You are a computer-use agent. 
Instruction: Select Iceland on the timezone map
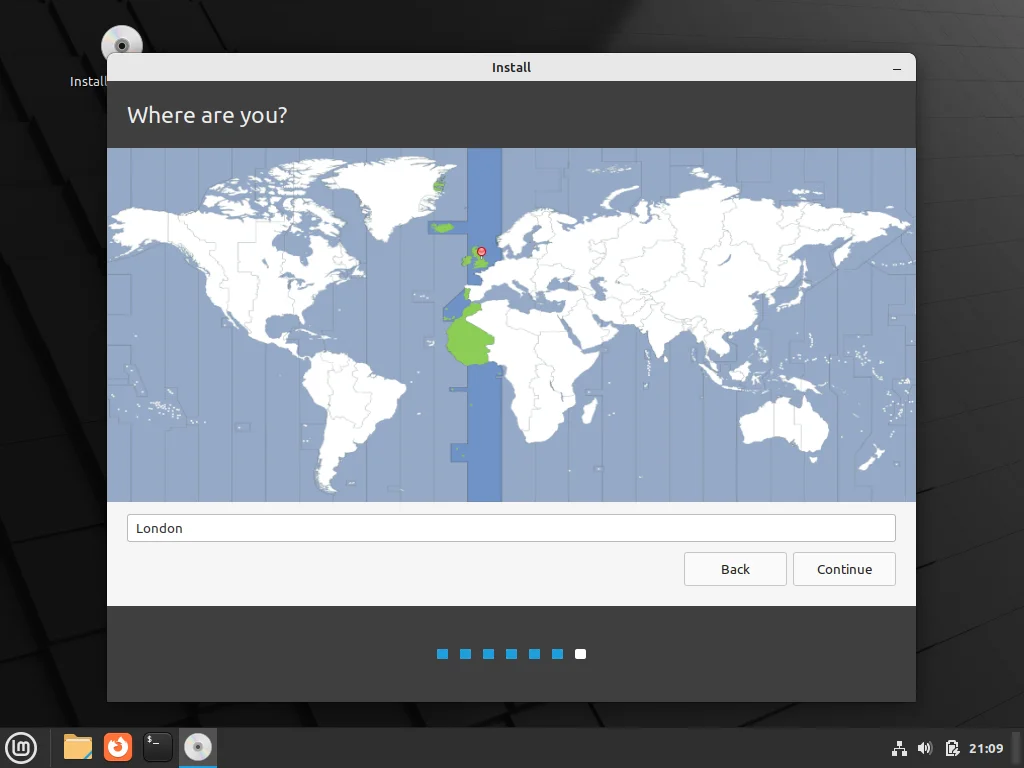(443, 227)
